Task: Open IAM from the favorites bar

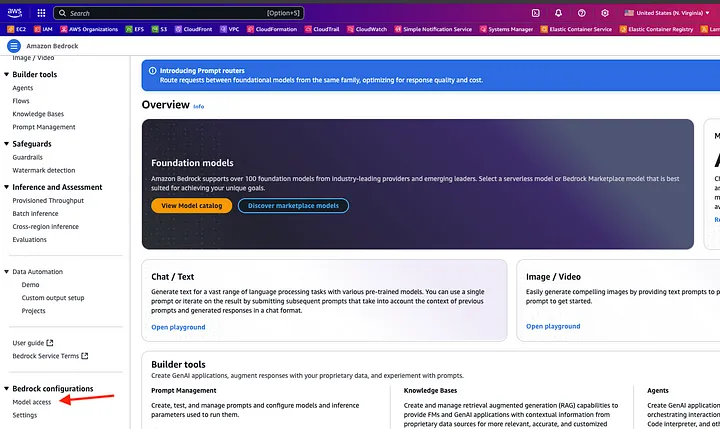Action: pos(43,29)
